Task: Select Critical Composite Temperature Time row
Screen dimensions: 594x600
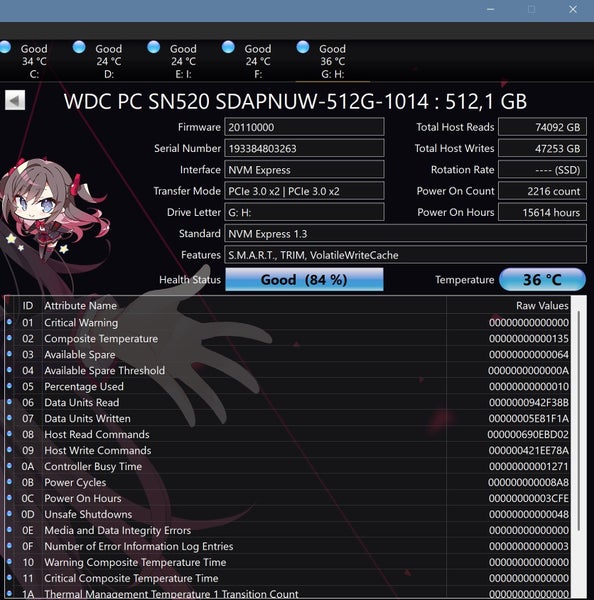Action: pos(288,578)
